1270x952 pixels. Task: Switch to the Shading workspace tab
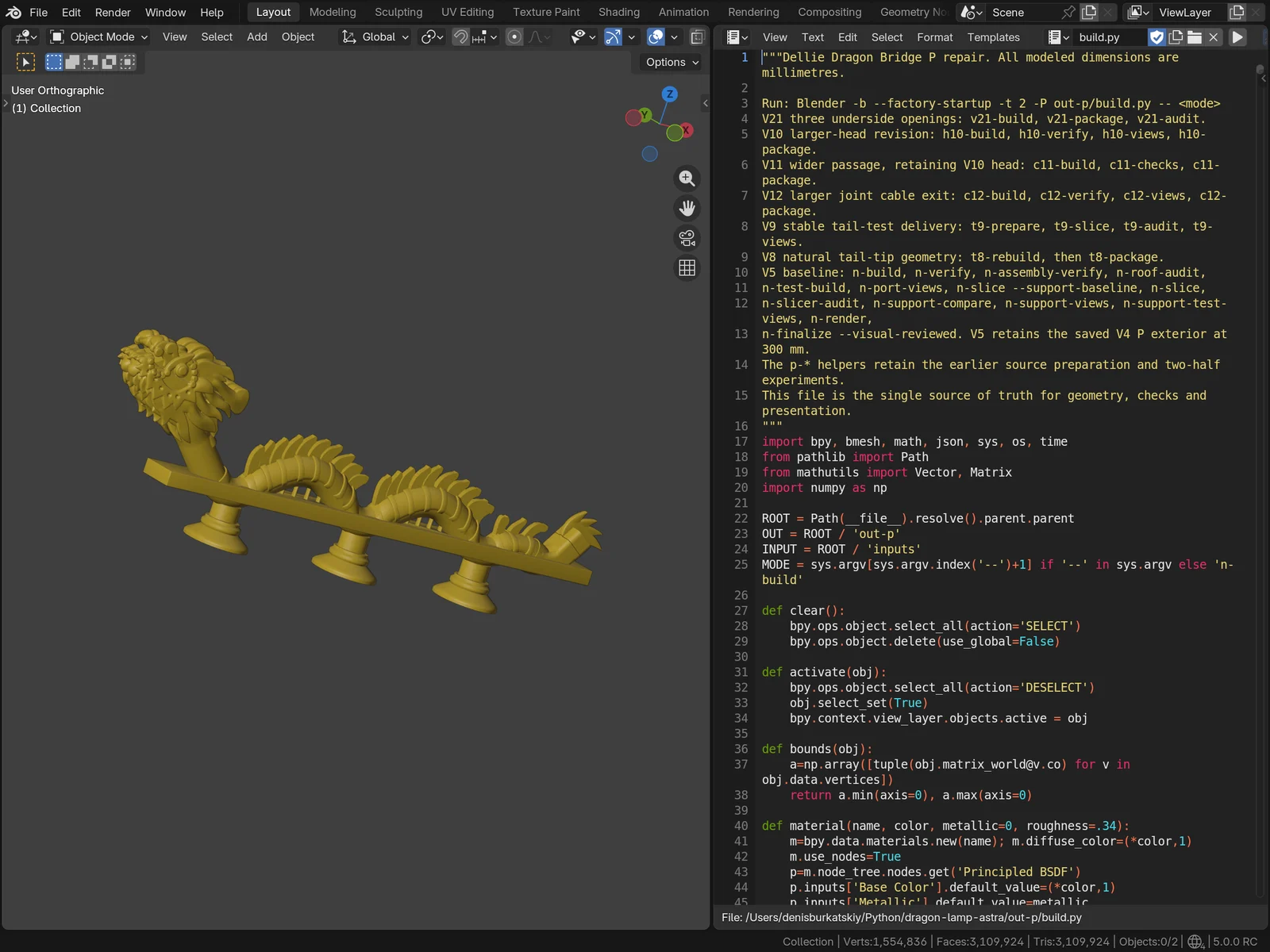tap(619, 12)
